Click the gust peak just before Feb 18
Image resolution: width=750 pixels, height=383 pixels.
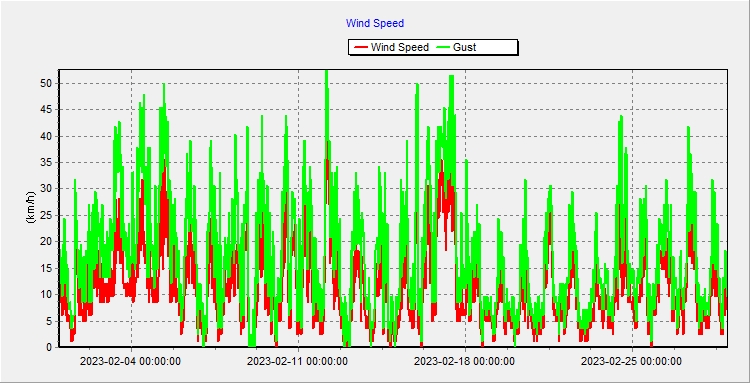pyautogui.click(x=451, y=77)
